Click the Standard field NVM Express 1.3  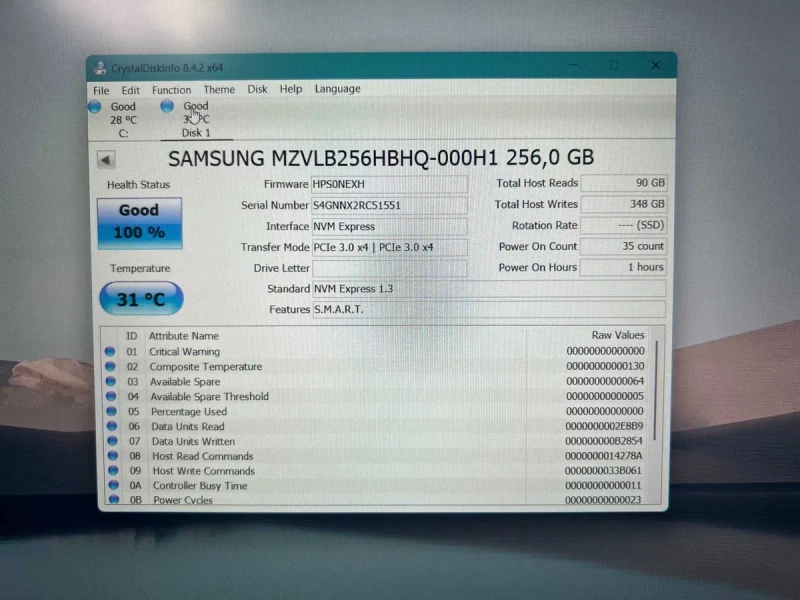coord(489,288)
